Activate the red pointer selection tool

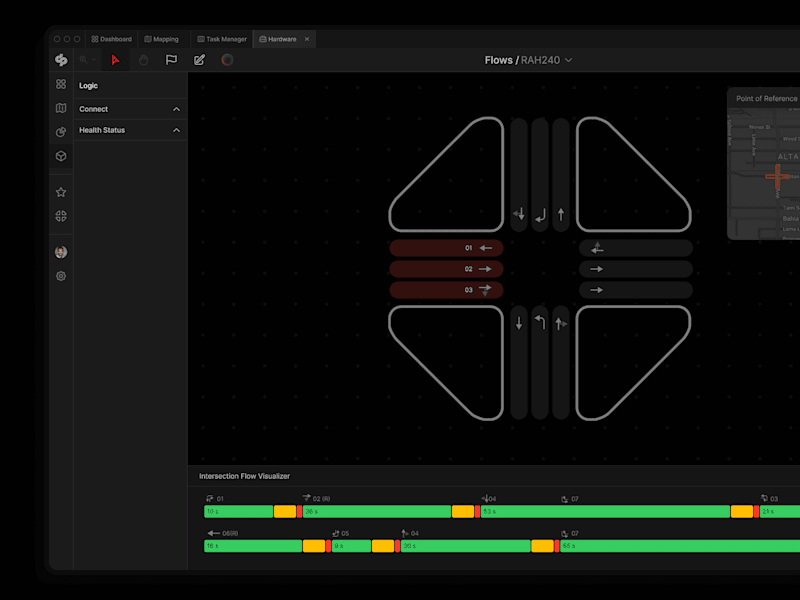point(115,60)
